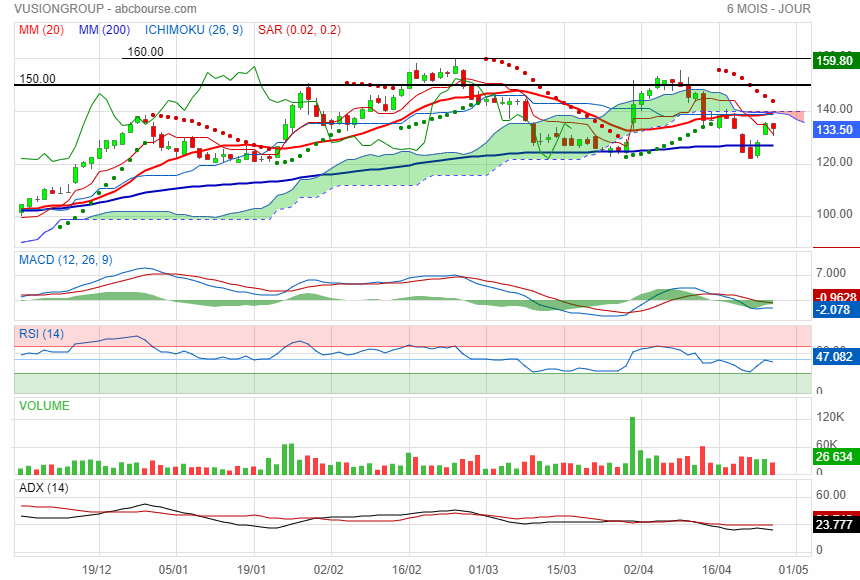Image resolution: width=860 pixels, height=580 pixels.
Task: Click the RSI (14) panel label
Action: [41, 334]
